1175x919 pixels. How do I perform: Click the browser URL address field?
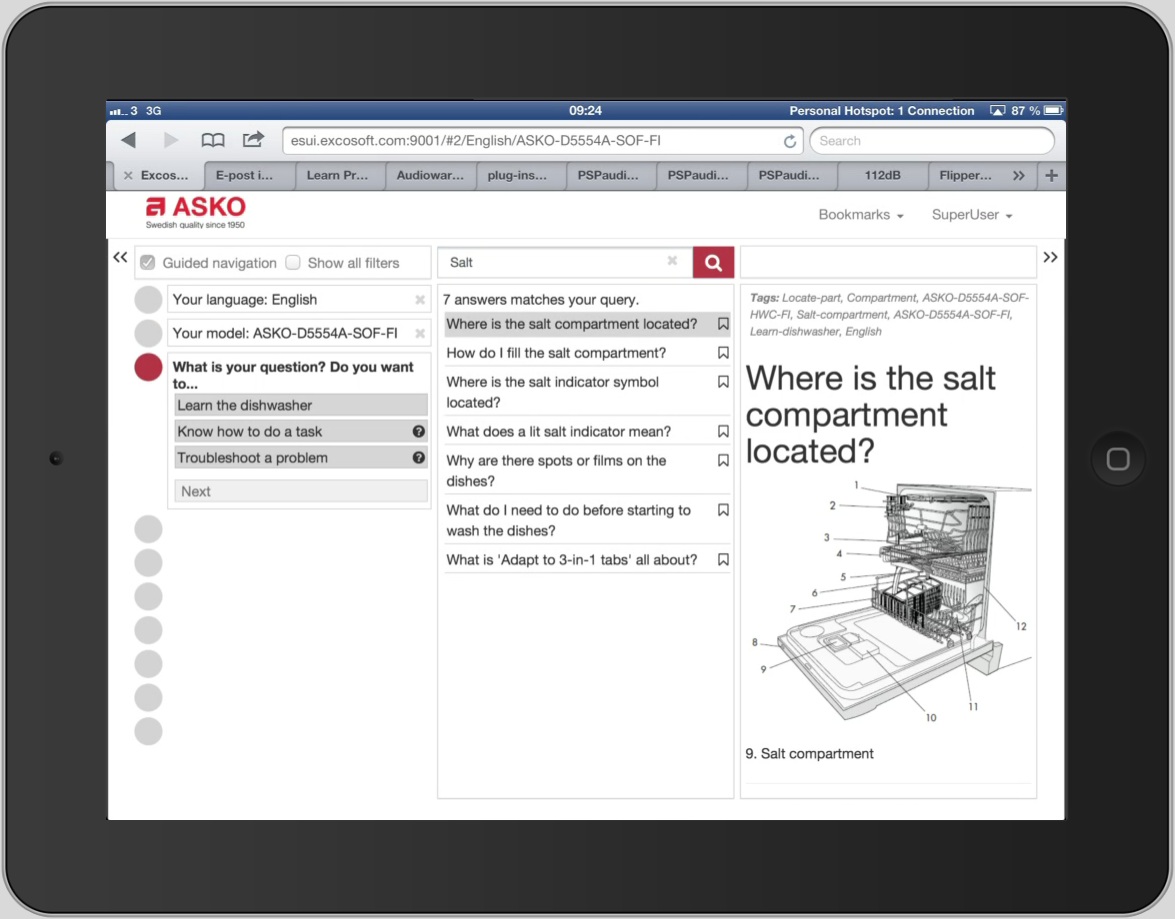tap(530, 141)
